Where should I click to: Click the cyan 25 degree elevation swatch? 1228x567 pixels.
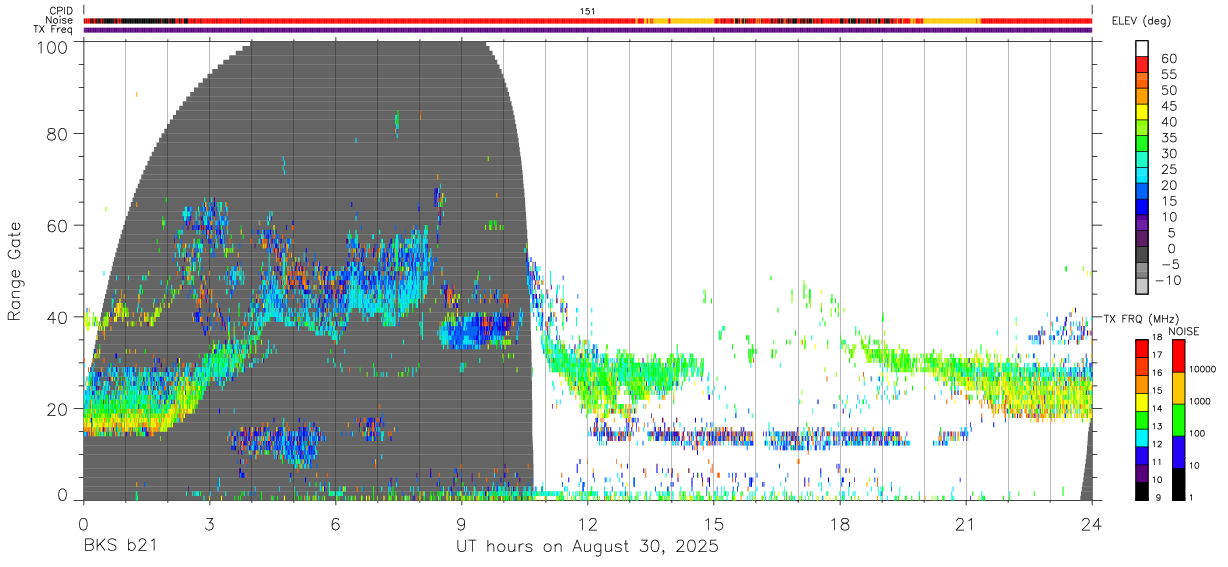click(x=1143, y=174)
